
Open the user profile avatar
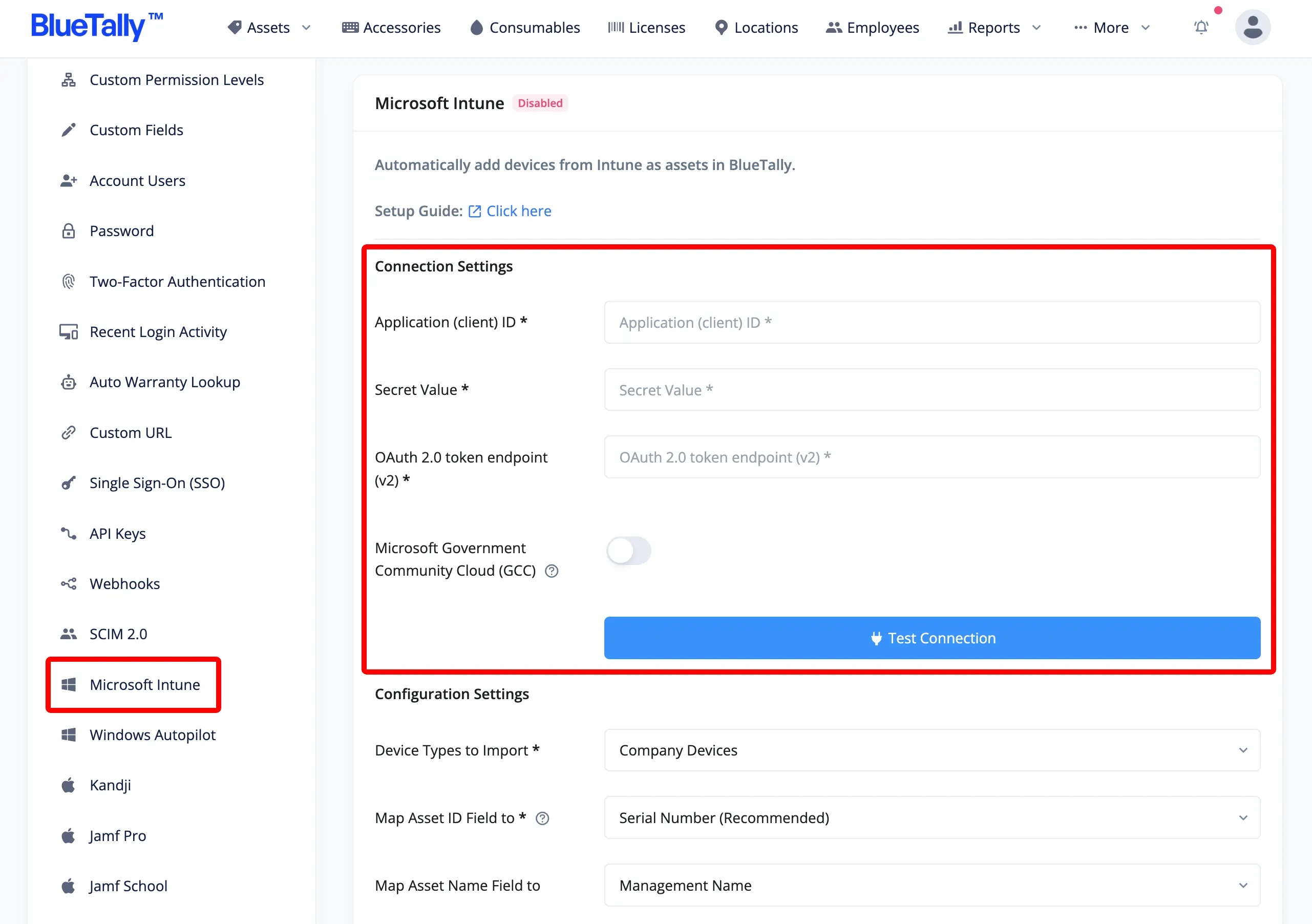click(1253, 27)
